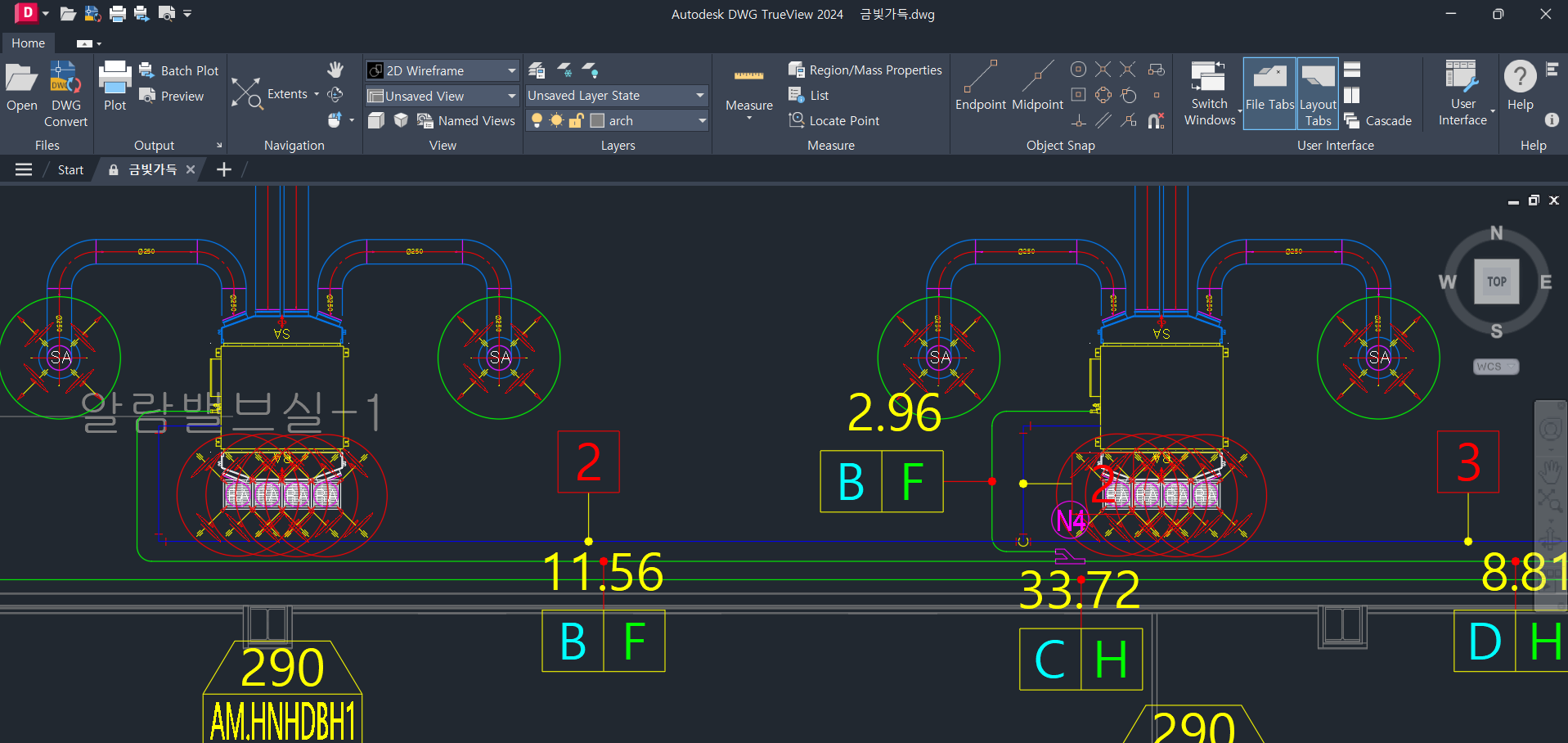The width and height of the screenshot is (1568, 743).
Task: Click the Parallel object snap icon
Action: (x=1103, y=121)
